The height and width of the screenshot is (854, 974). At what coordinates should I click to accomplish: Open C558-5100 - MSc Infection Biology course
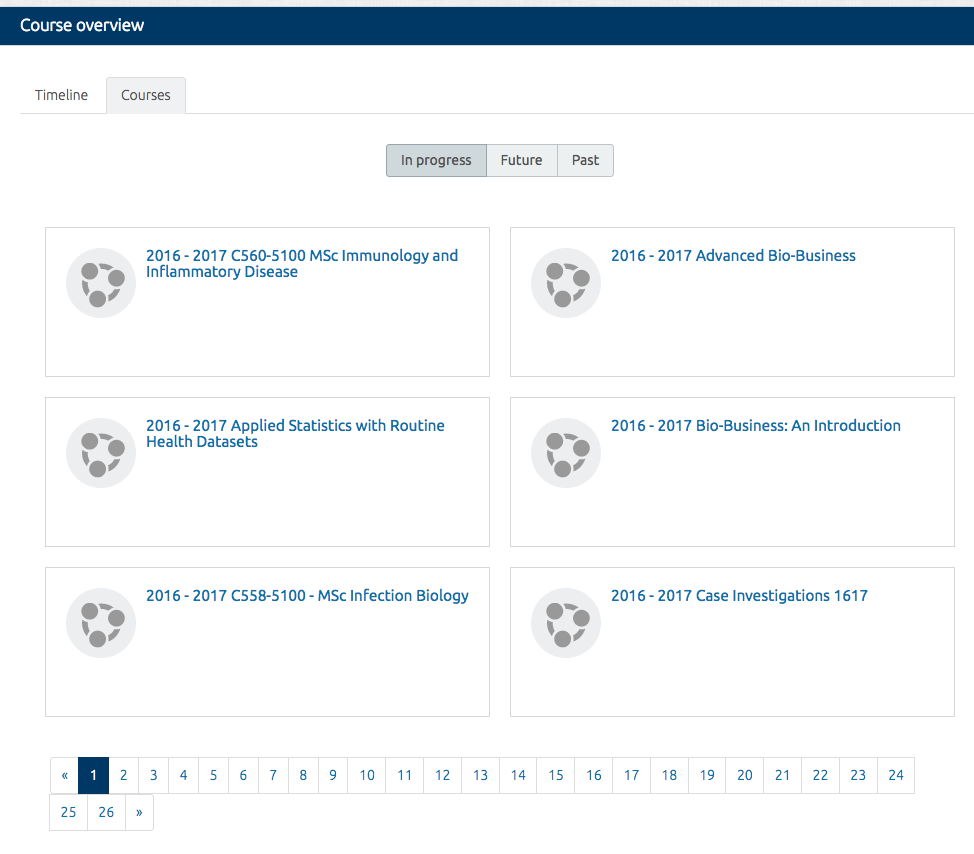point(307,596)
